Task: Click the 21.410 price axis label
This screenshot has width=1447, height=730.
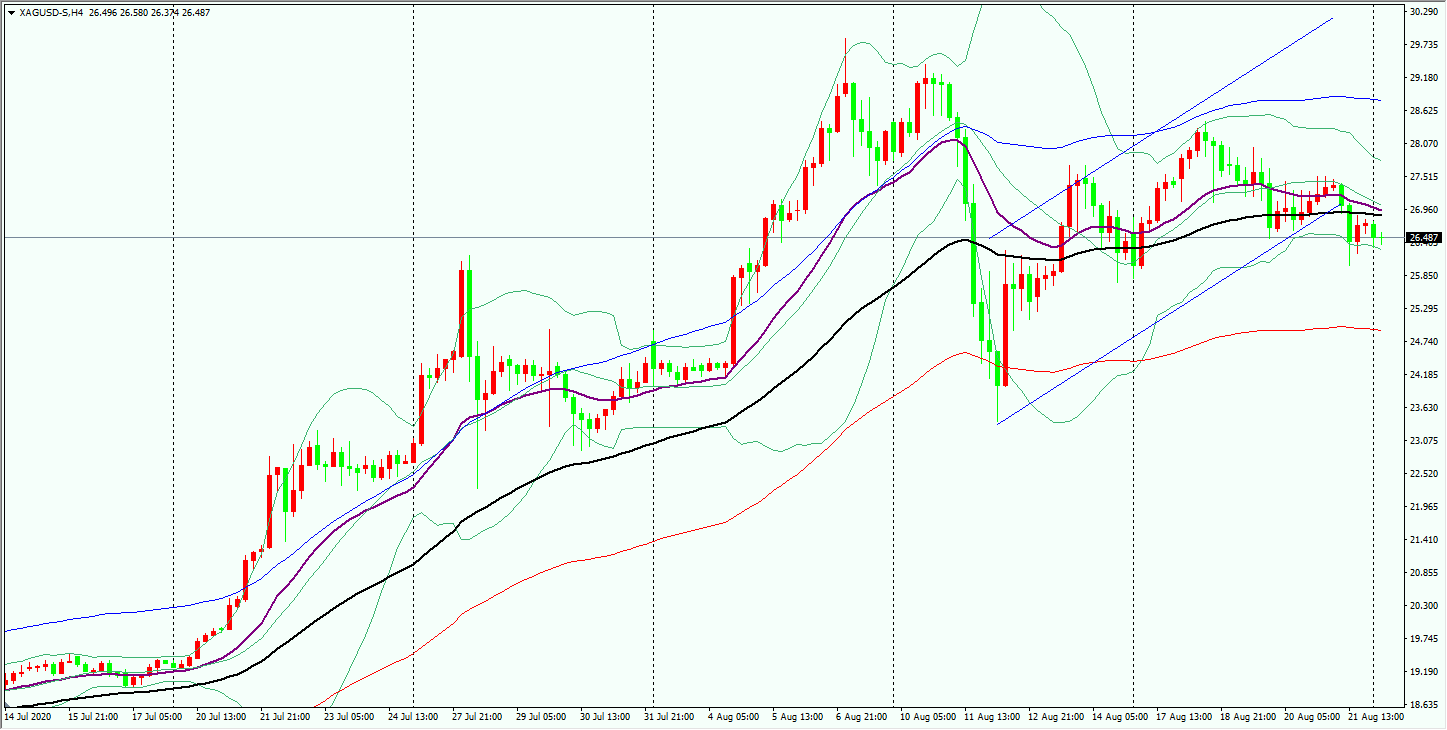Action: [x=1423, y=540]
